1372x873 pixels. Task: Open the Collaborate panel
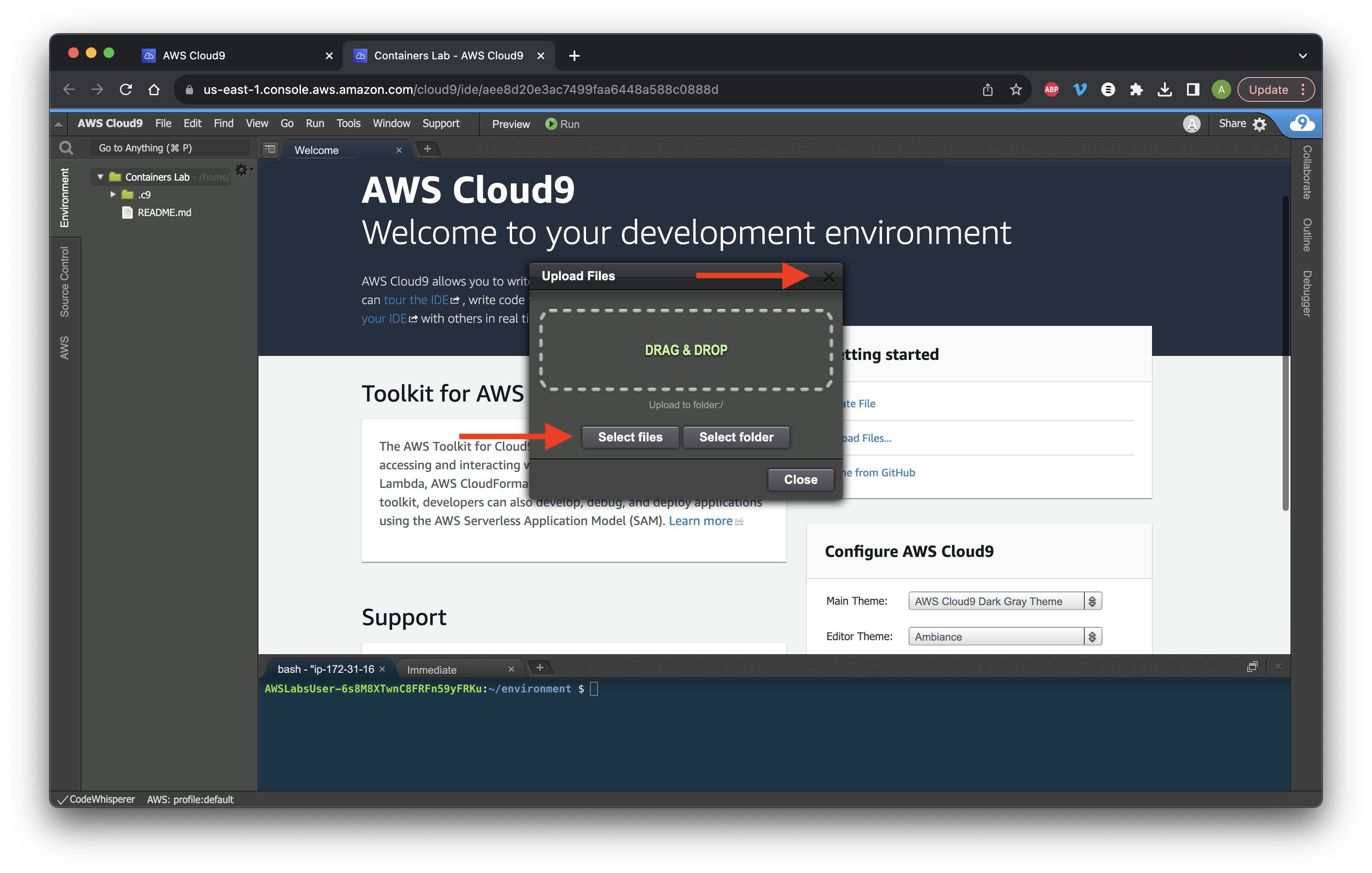point(1308,172)
